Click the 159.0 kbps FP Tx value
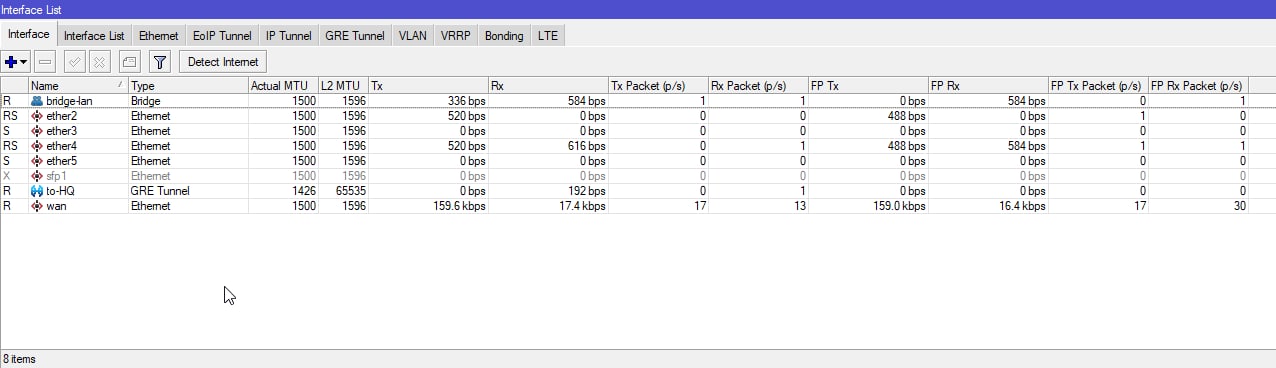Image resolution: width=1276 pixels, height=368 pixels. (898, 206)
